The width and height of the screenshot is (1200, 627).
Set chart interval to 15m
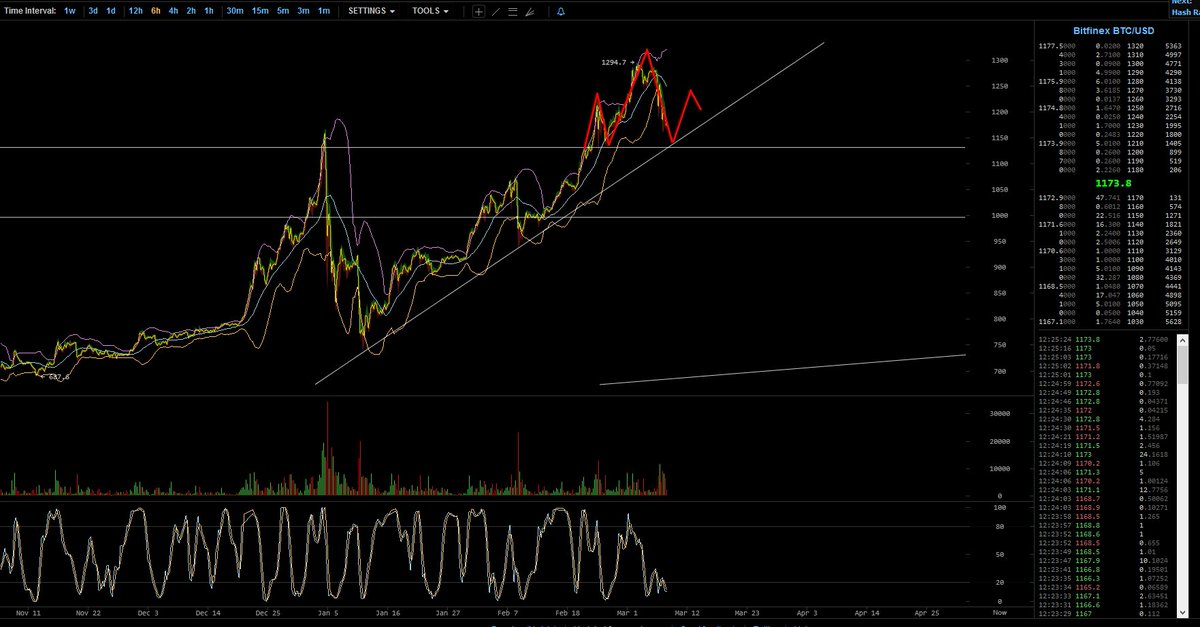[x=260, y=11]
